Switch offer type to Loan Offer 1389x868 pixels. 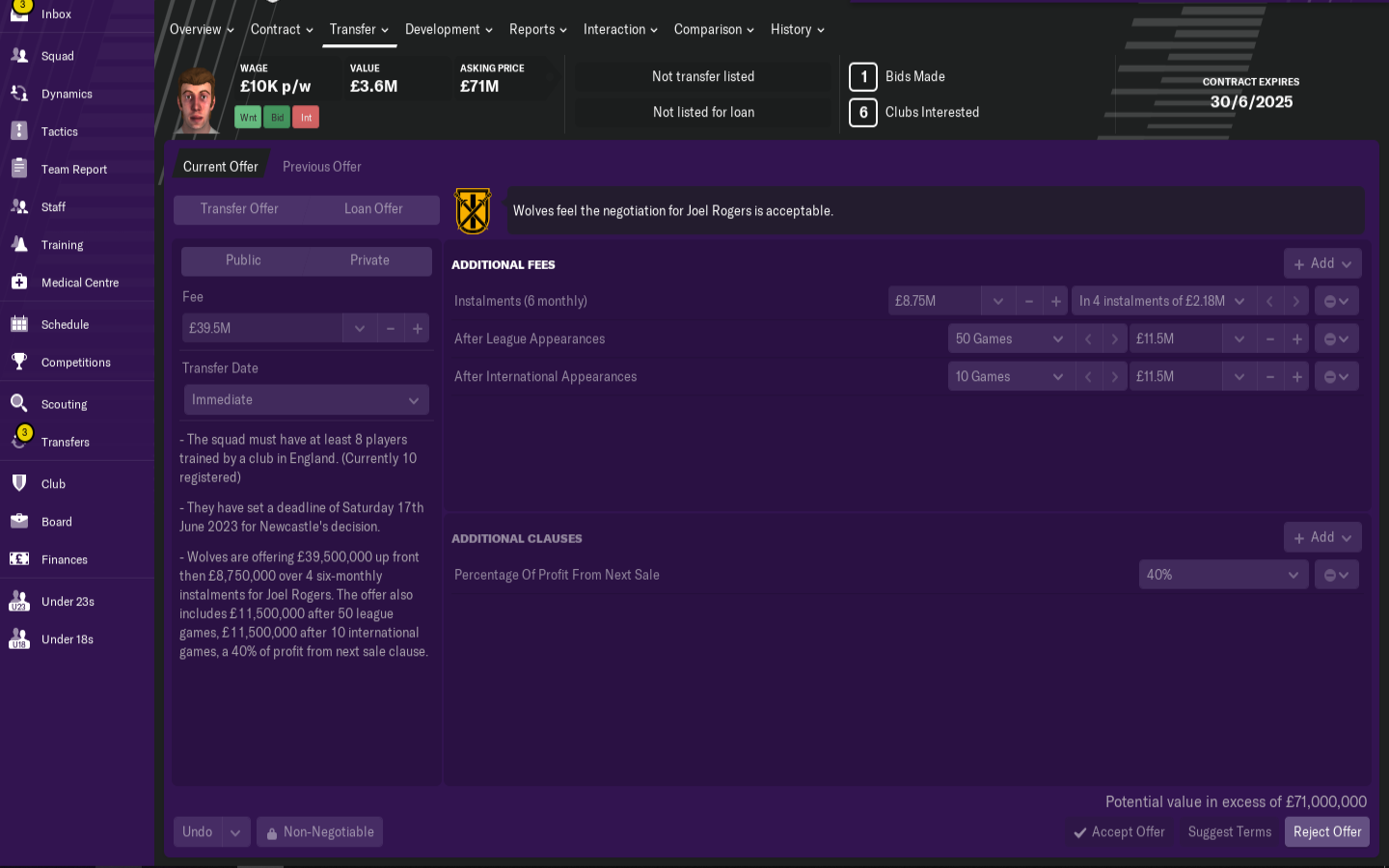tap(373, 209)
